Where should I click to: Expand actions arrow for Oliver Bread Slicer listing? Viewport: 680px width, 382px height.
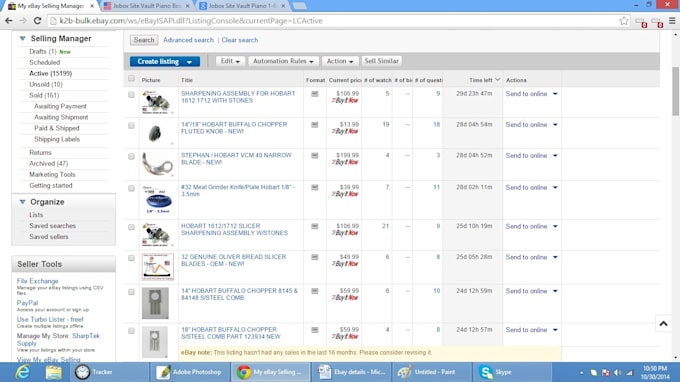tap(555, 258)
